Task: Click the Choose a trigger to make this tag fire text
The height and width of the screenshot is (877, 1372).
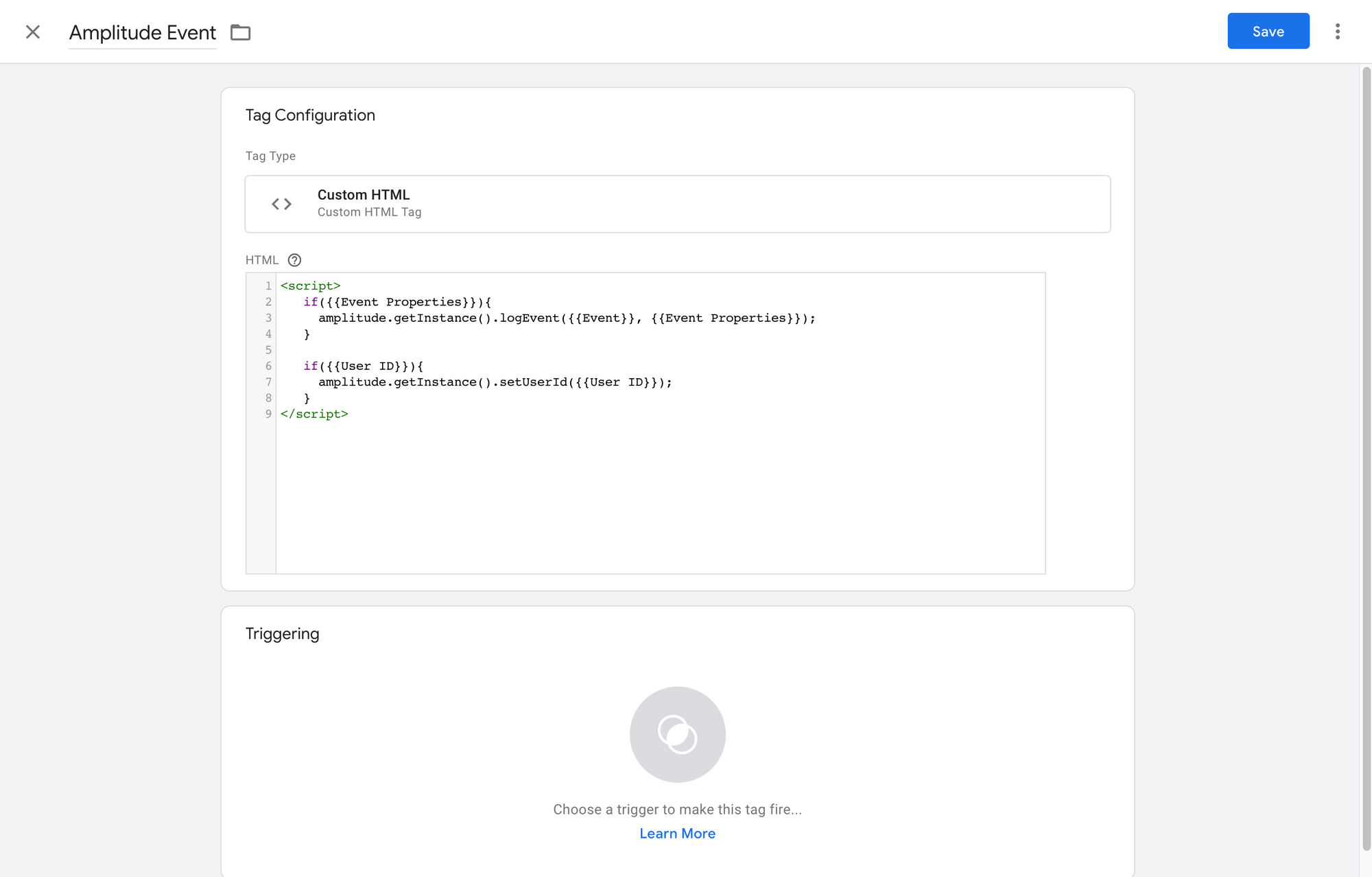Action: 677,810
